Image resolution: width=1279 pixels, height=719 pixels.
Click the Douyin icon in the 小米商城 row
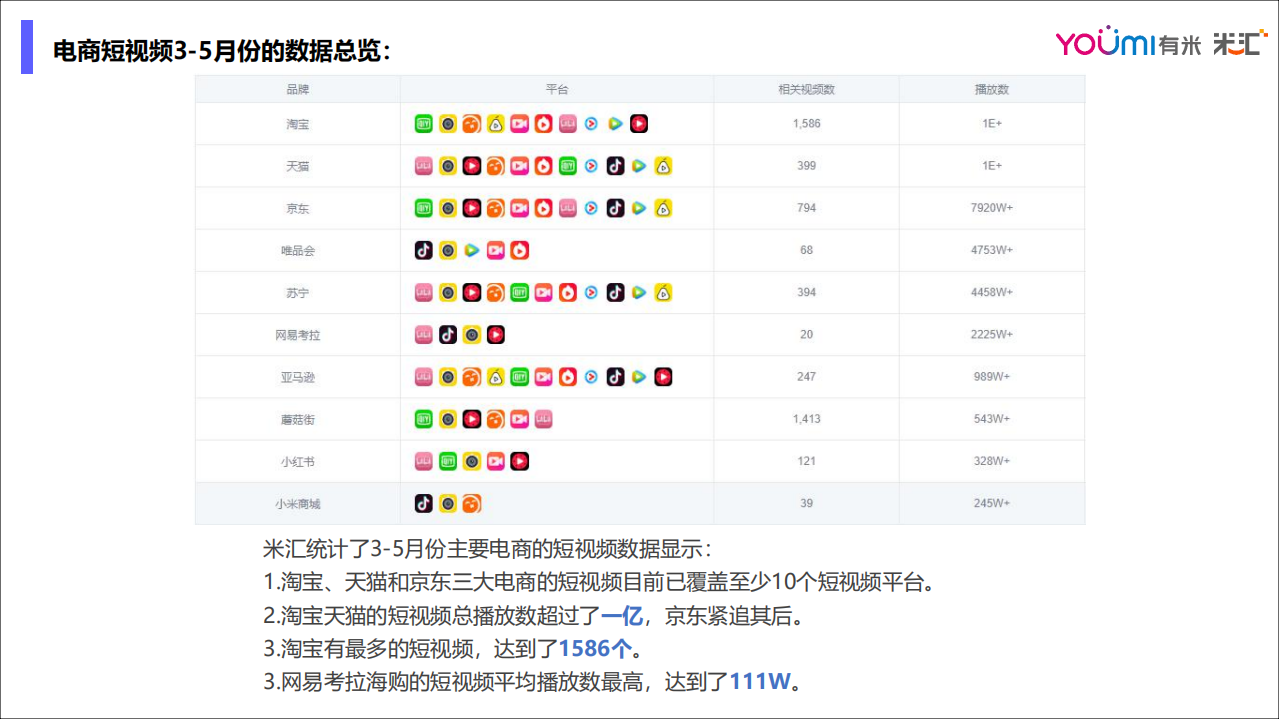pyautogui.click(x=422, y=502)
